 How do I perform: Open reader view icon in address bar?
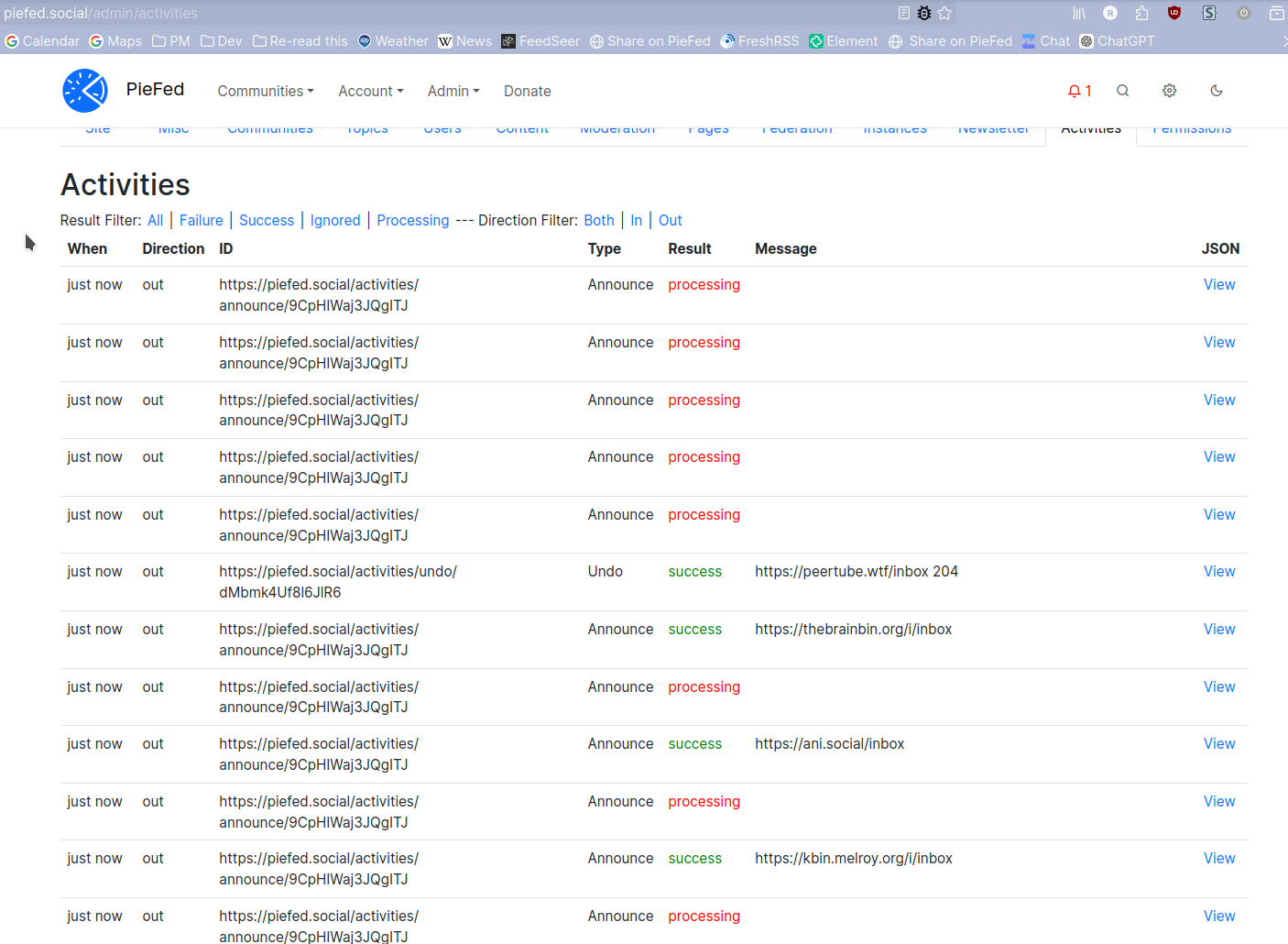pyautogui.click(x=904, y=13)
